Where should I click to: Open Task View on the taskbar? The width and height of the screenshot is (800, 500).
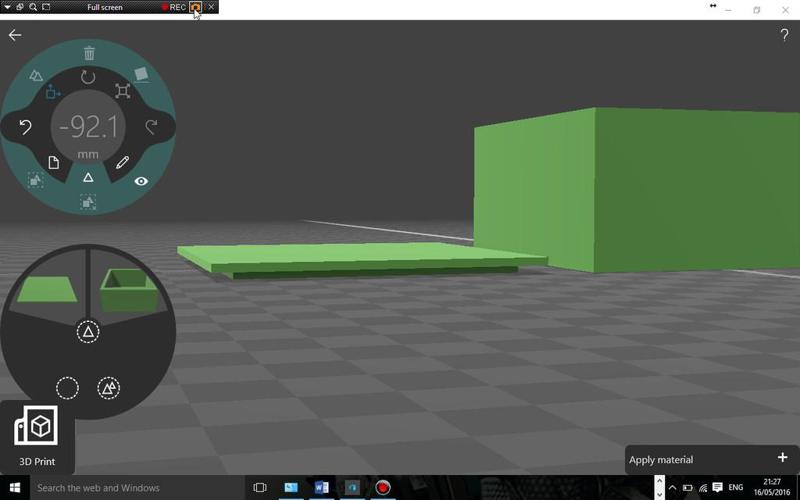(260, 488)
